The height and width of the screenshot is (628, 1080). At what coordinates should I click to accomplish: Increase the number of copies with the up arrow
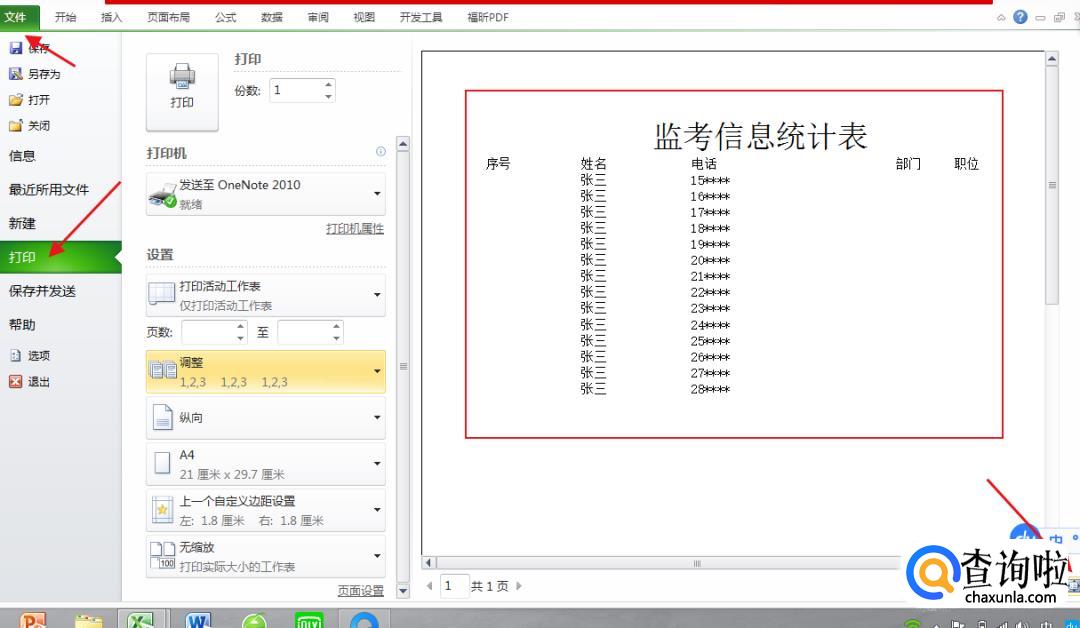pos(328,85)
